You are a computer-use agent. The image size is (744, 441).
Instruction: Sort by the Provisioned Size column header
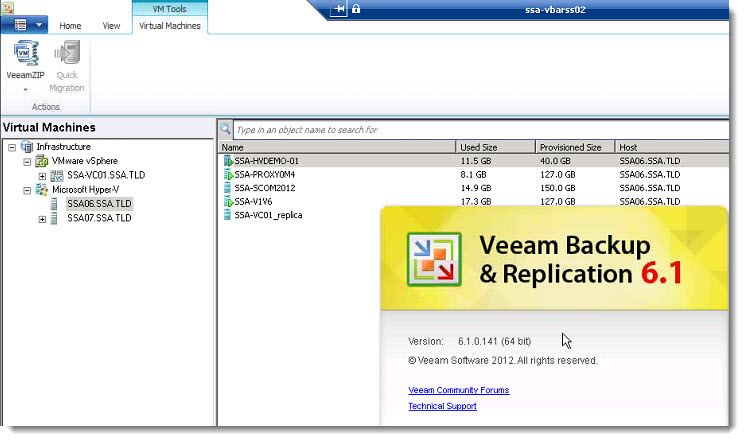575,147
